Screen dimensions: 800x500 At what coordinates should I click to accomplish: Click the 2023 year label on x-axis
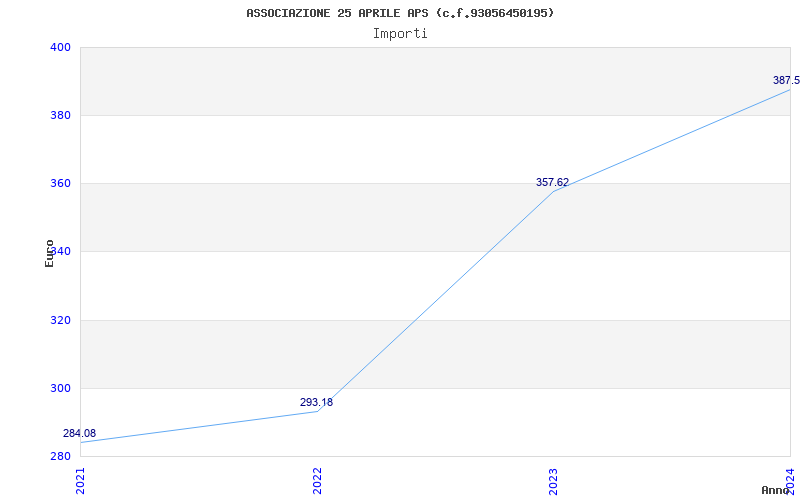[554, 480]
